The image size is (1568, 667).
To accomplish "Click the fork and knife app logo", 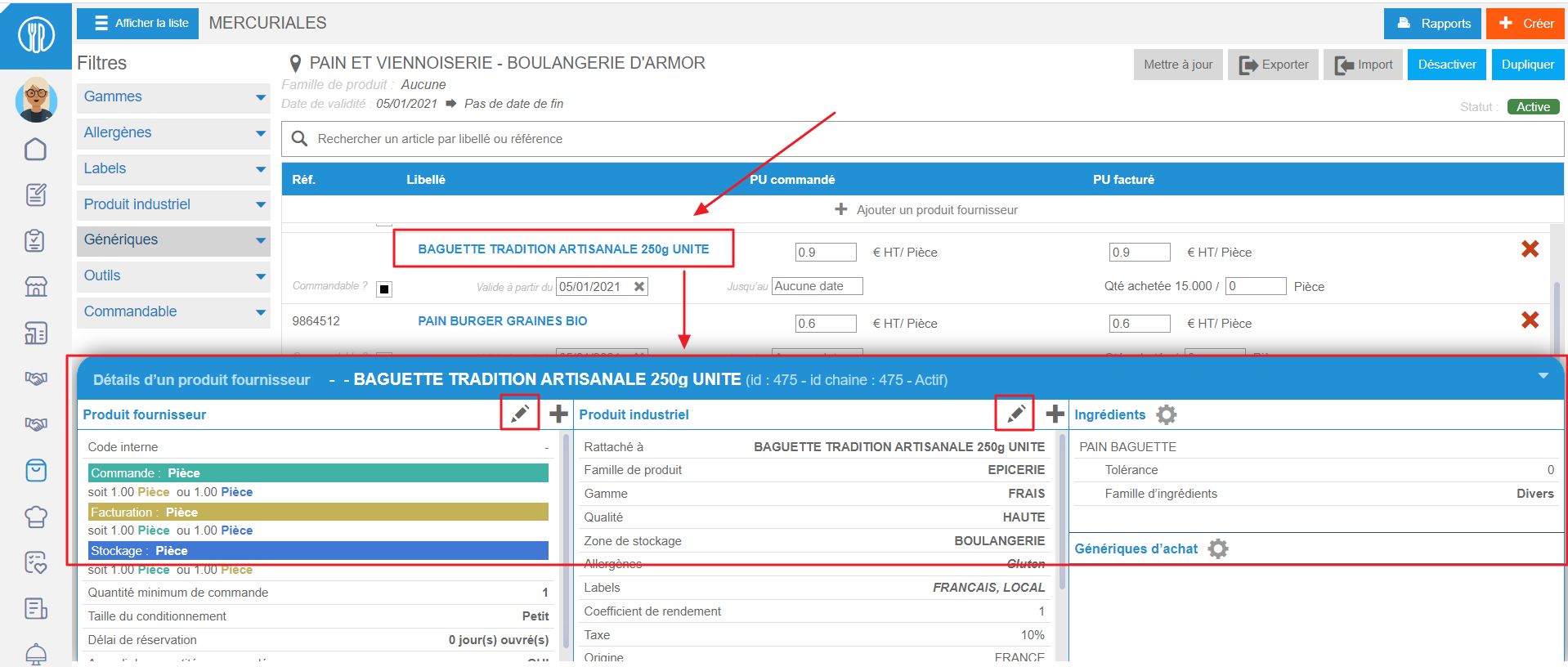I will click(36, 35).
